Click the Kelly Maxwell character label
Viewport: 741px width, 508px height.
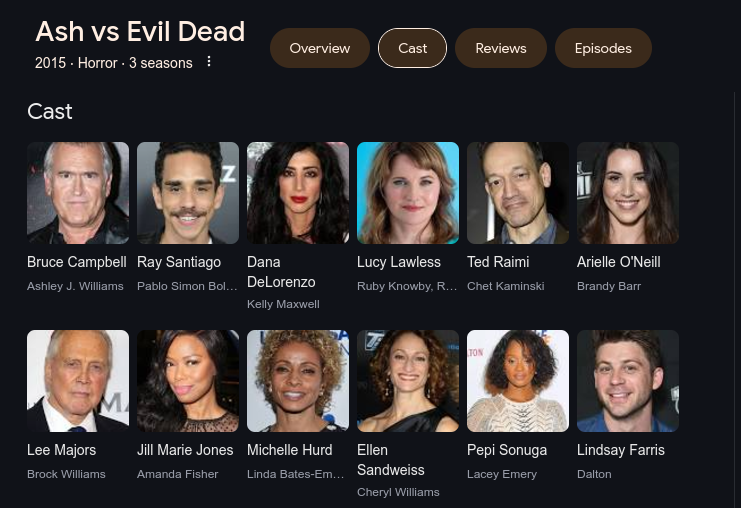click(283, 304)
